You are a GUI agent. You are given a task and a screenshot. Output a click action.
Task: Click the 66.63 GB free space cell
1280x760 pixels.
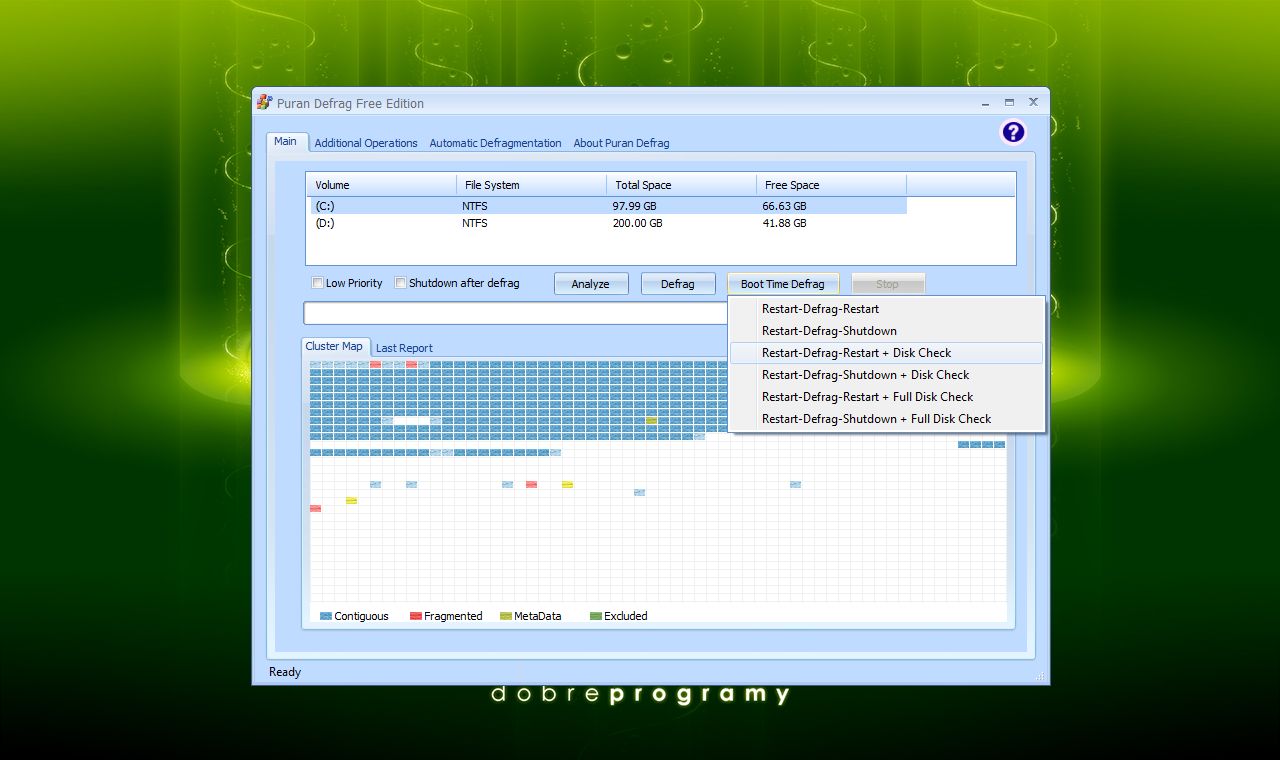[784, 206]
